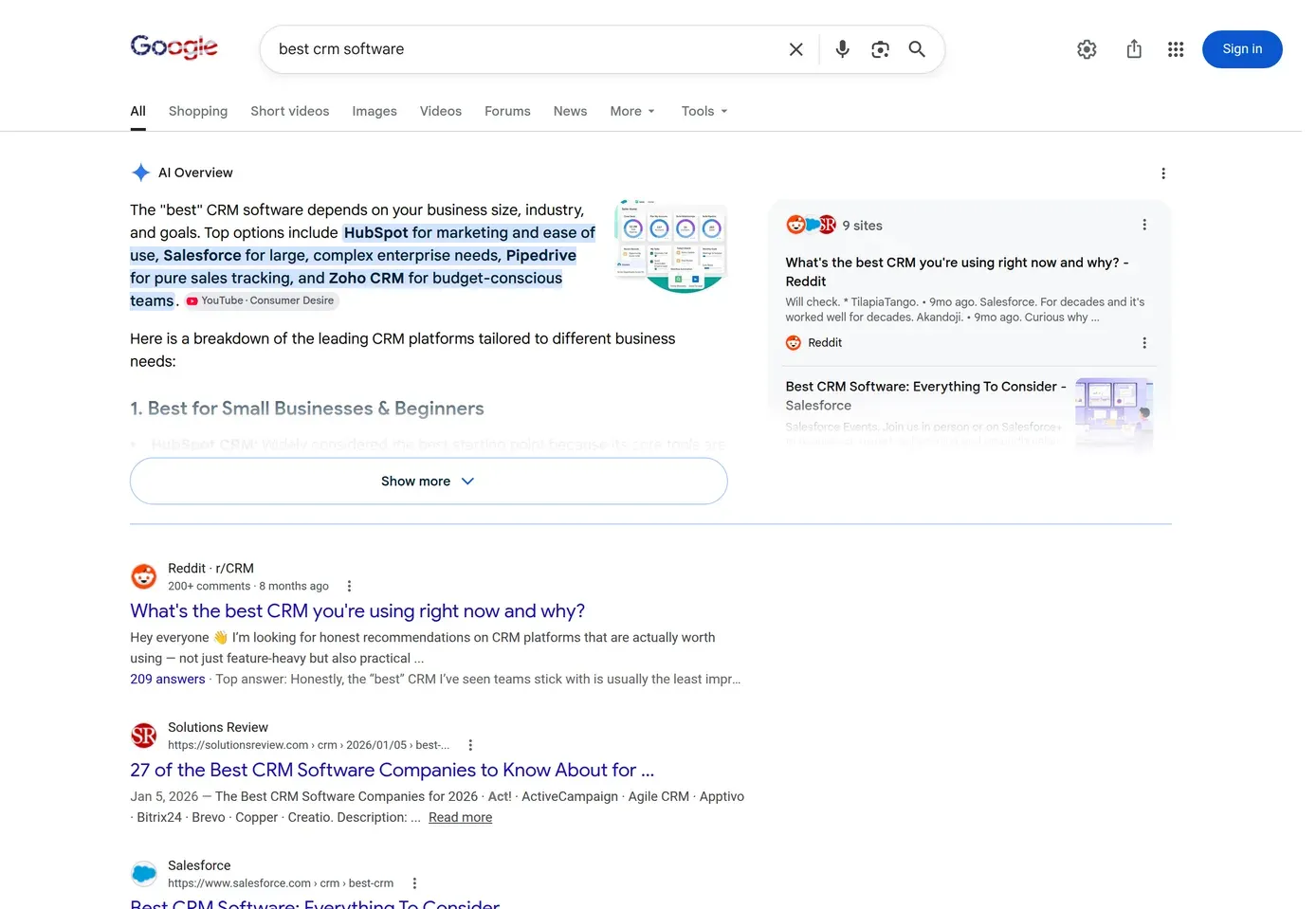The image size is (1316, 909).
Task: Click the "1. Best for Small Businesses" heading
Action: [x=307, y=409]
